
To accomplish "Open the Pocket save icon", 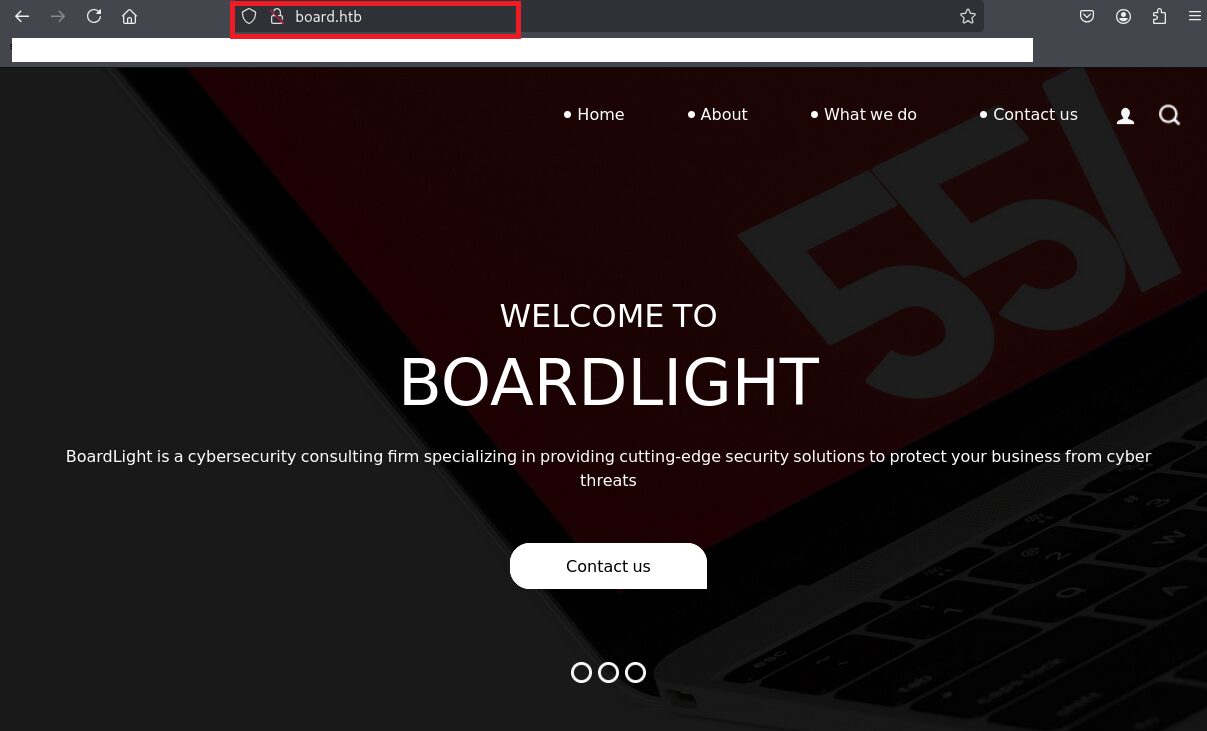I will pyautogui.click(x=1086, y=16).
